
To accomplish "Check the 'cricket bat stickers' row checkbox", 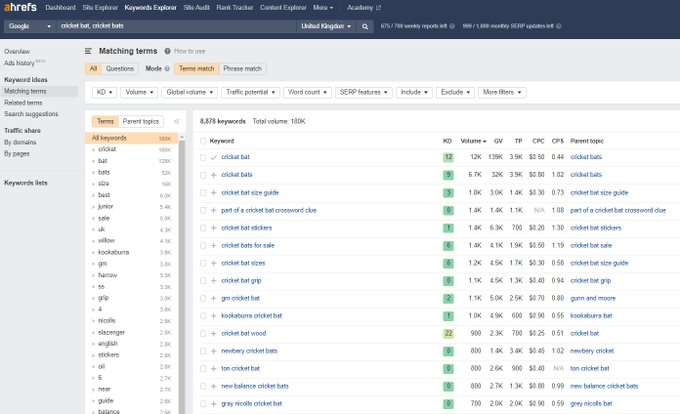I will pyautogui.click(x=203, y=228).
